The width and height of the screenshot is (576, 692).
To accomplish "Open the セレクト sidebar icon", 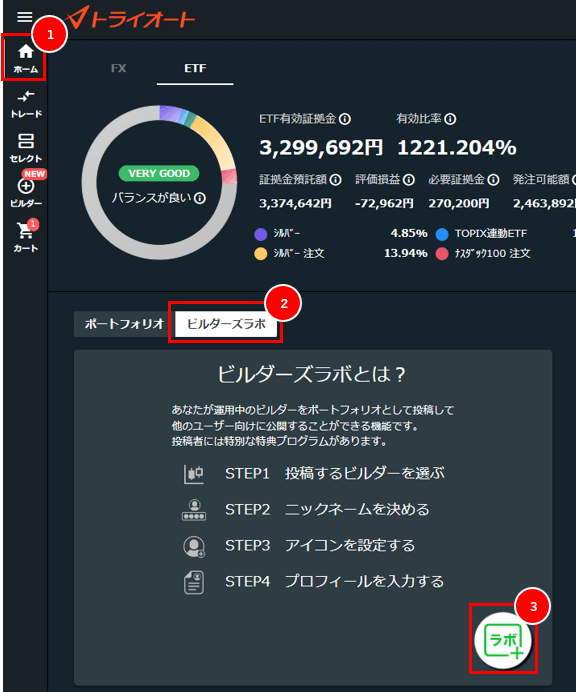I will click(x=26, y=149).
